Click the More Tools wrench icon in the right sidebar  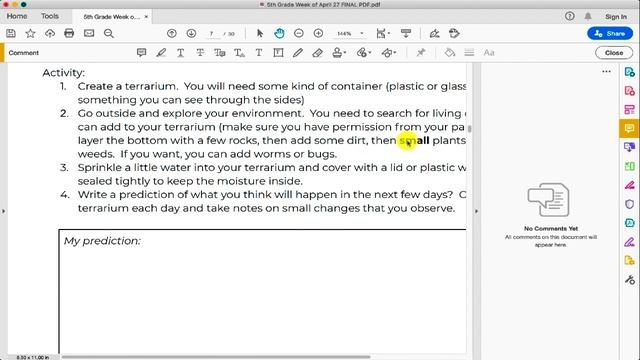click(x=629, y=280)
